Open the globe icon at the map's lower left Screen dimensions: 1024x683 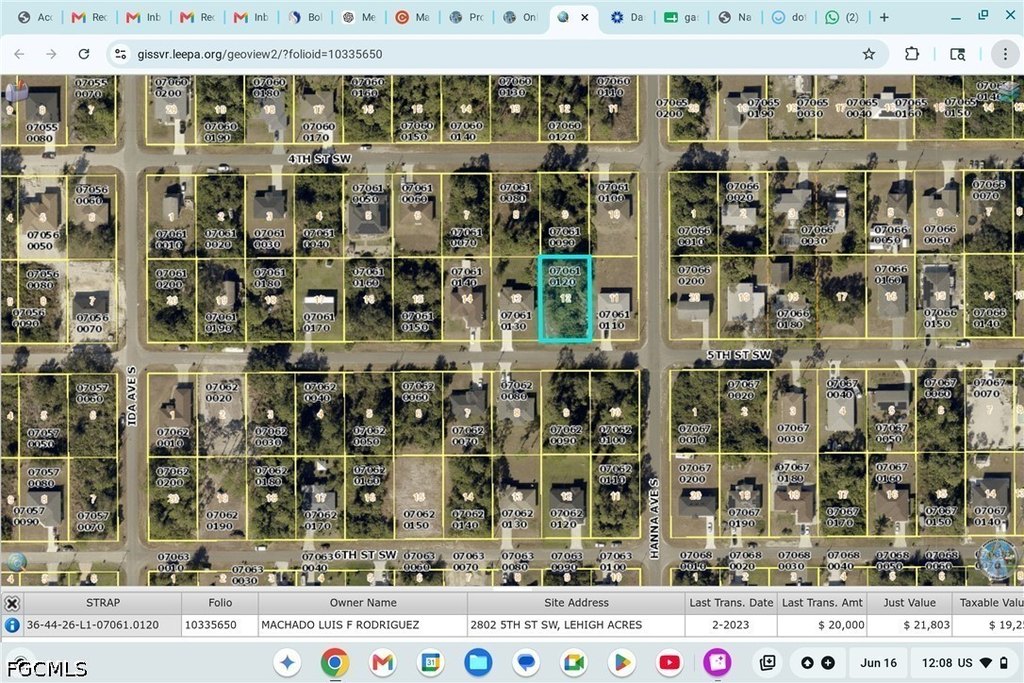point(17,562)
